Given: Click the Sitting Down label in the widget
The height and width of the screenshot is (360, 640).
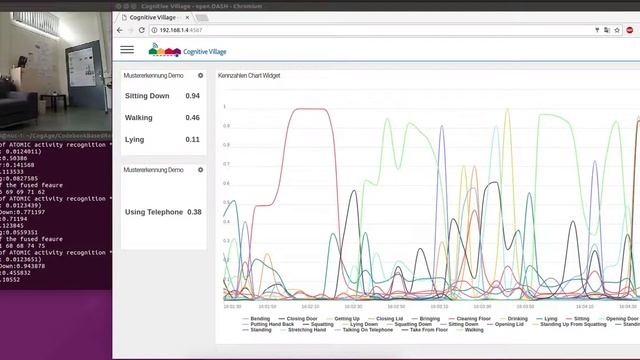Looking at the screenshot, I should pyautogui.click(x=147, y=96).
